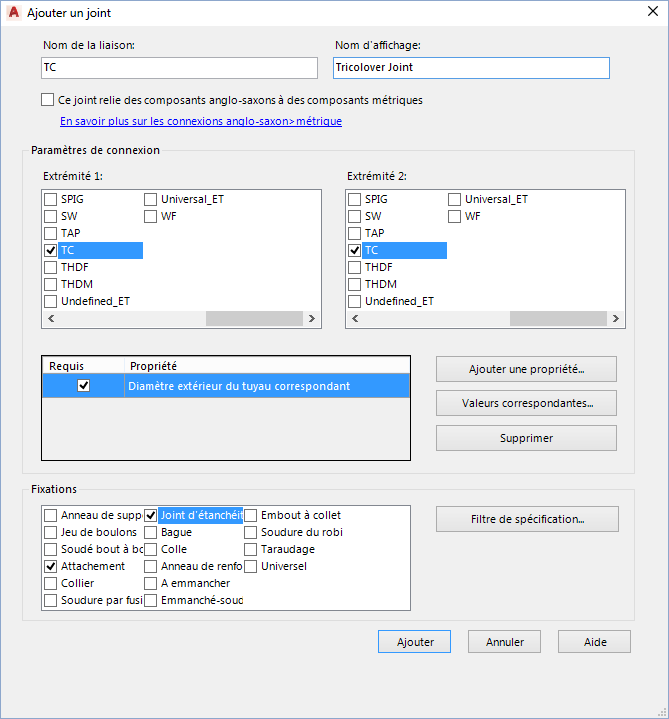669x719 pixels.
Task: Uncheck Joint d'étanchéité fixation
Action: [x=151, y=516]
